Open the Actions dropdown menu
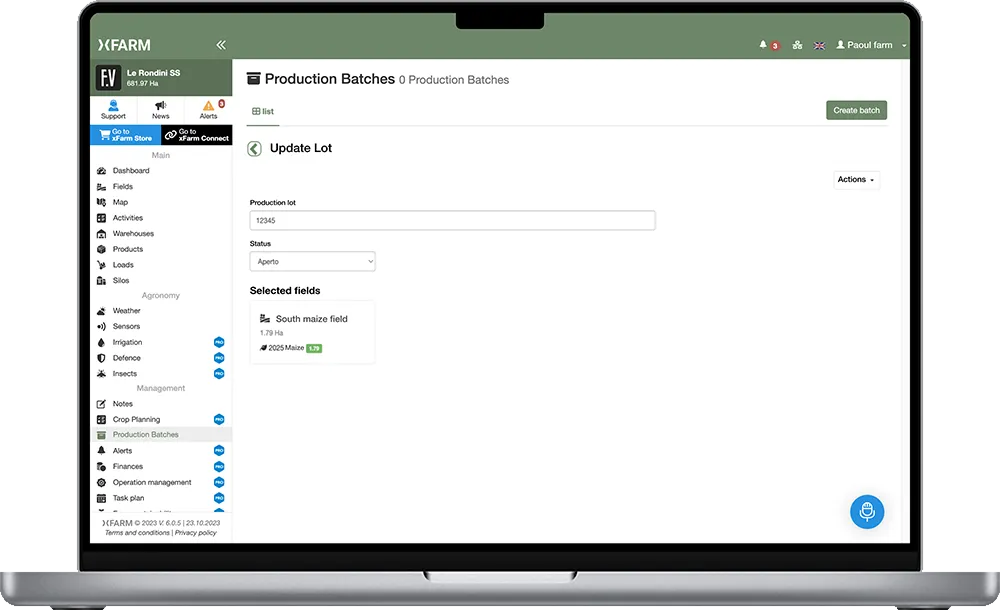This screenshot has height=610, width=1000. pos(855,180)
